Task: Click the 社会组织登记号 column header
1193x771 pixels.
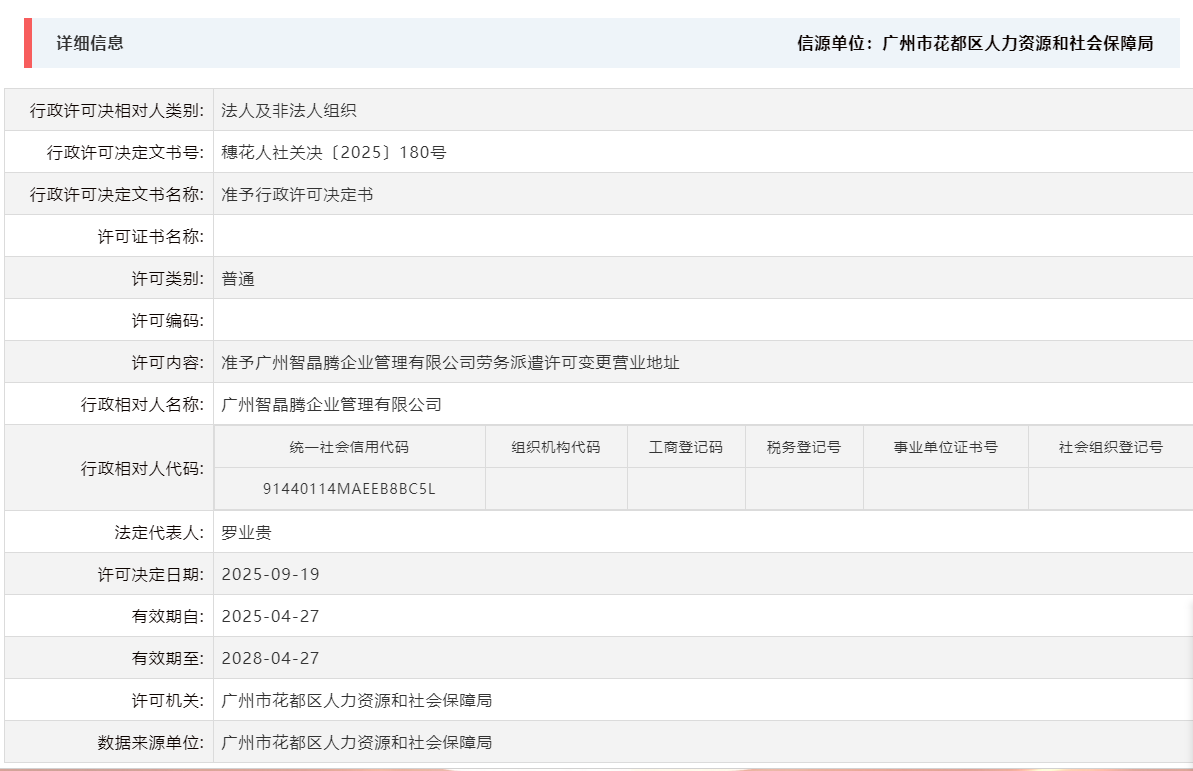Action: 1110,446
